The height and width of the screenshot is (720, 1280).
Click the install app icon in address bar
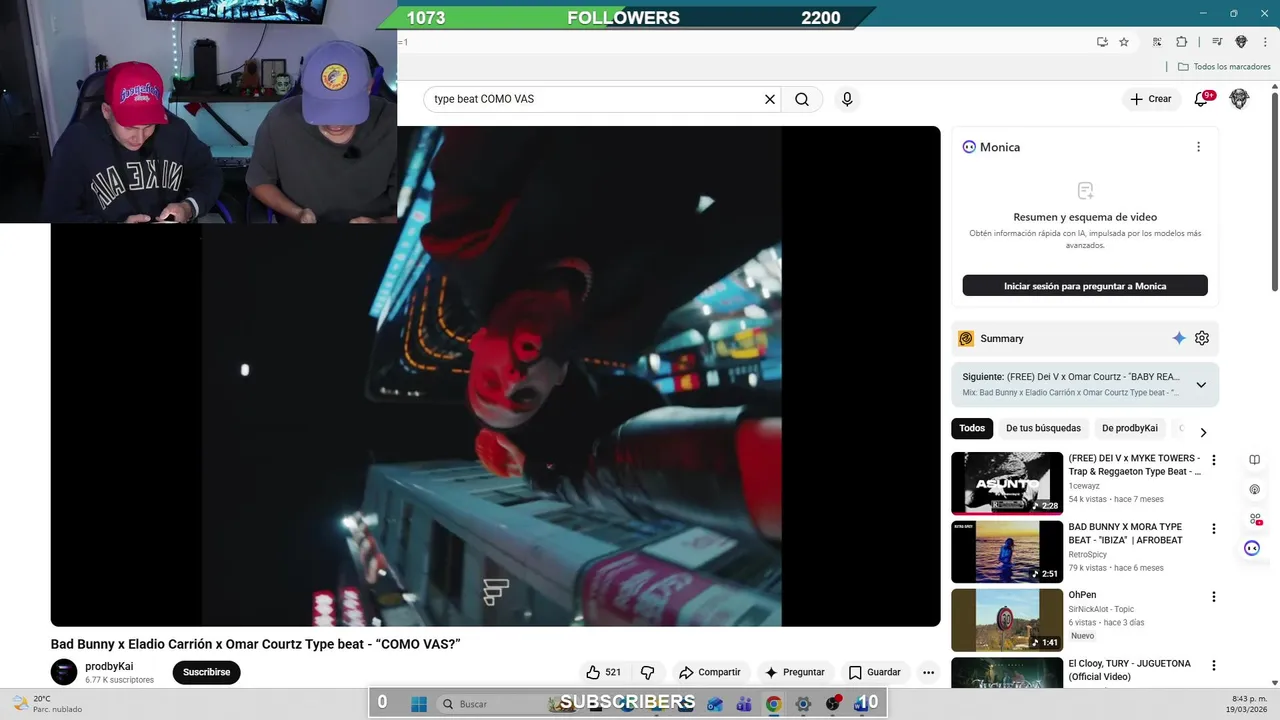click(1102, 42)
